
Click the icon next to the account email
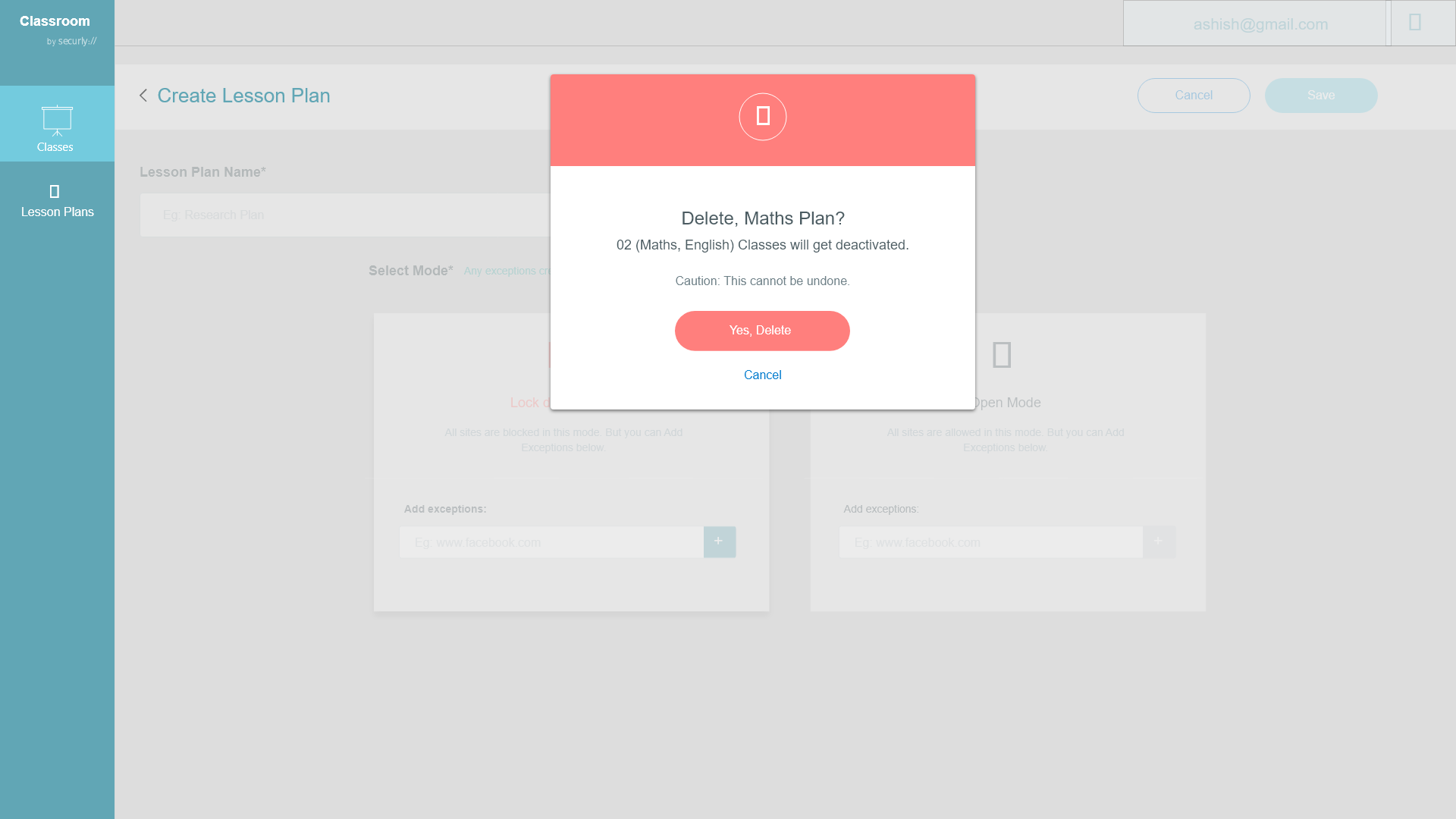(1415, 23)
